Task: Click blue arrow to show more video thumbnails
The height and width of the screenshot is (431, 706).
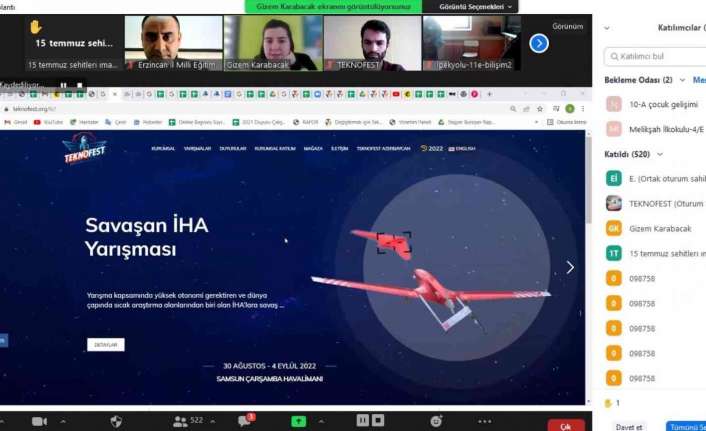Action: click(x=539, y=44)
